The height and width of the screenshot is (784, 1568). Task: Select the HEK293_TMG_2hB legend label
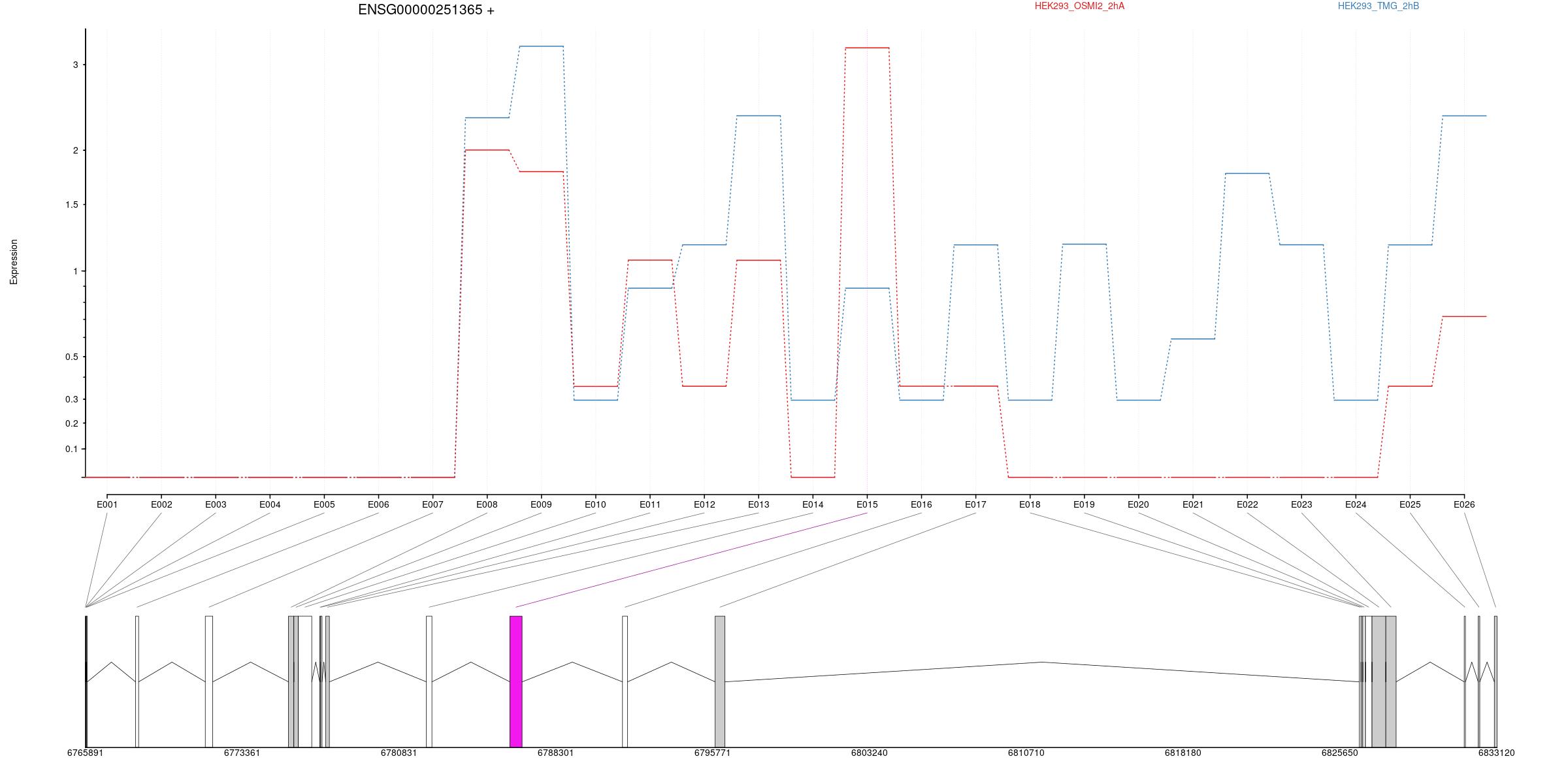[x=1379, y=6]
